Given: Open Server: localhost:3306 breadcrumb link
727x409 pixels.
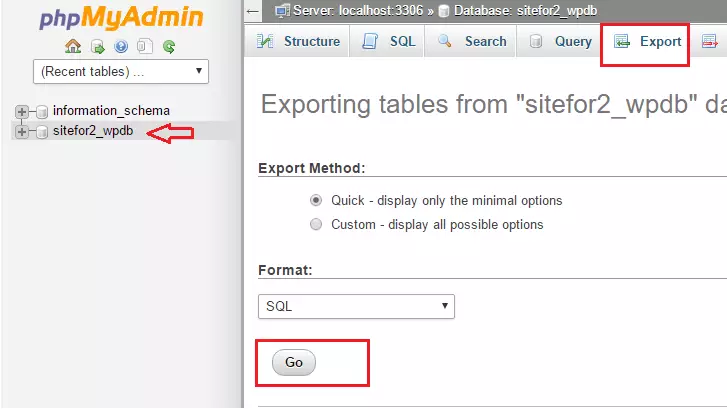Looking at the screenshot, I should pos(358,11).
